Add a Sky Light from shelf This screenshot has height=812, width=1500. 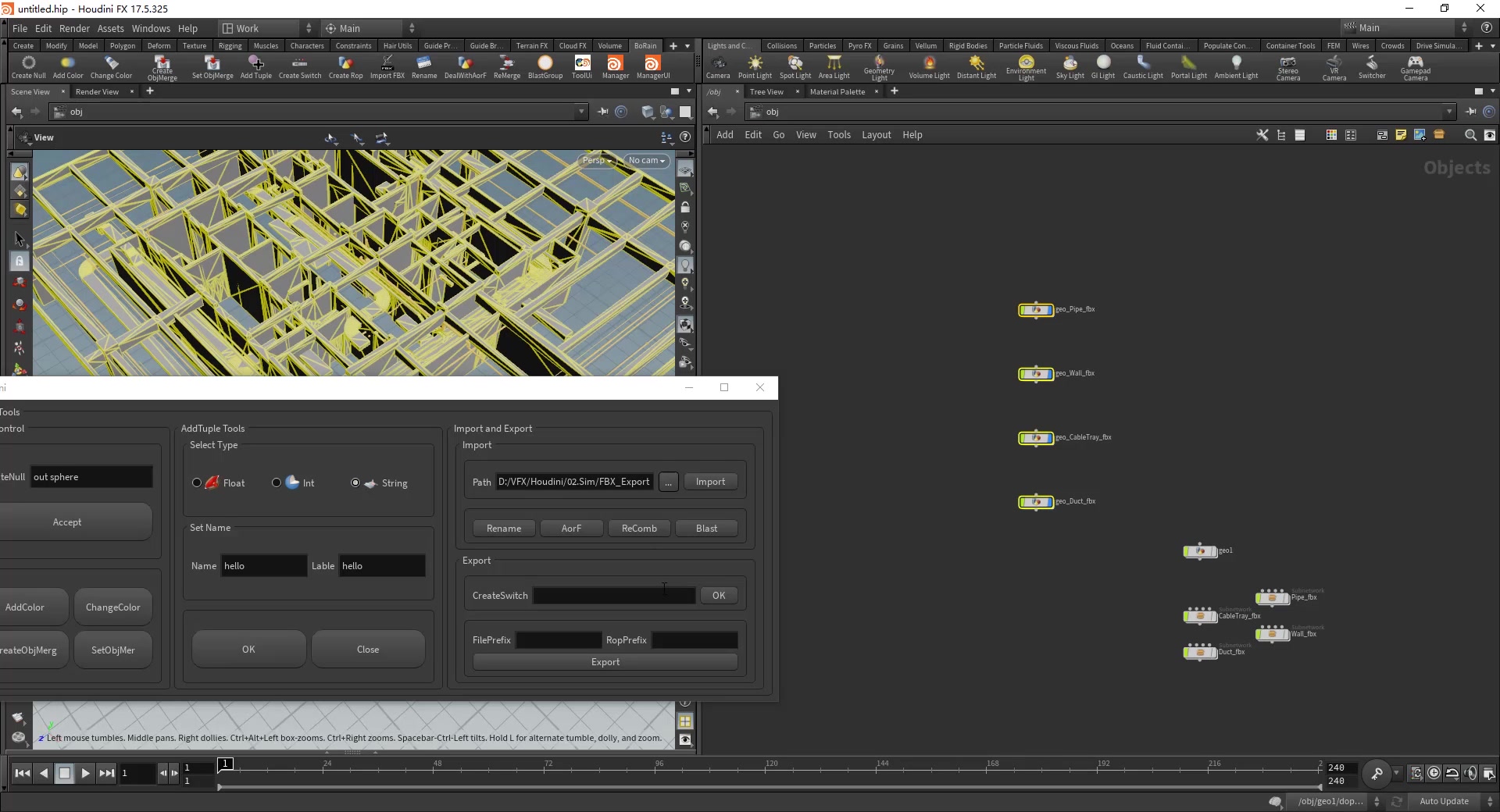1070,67
